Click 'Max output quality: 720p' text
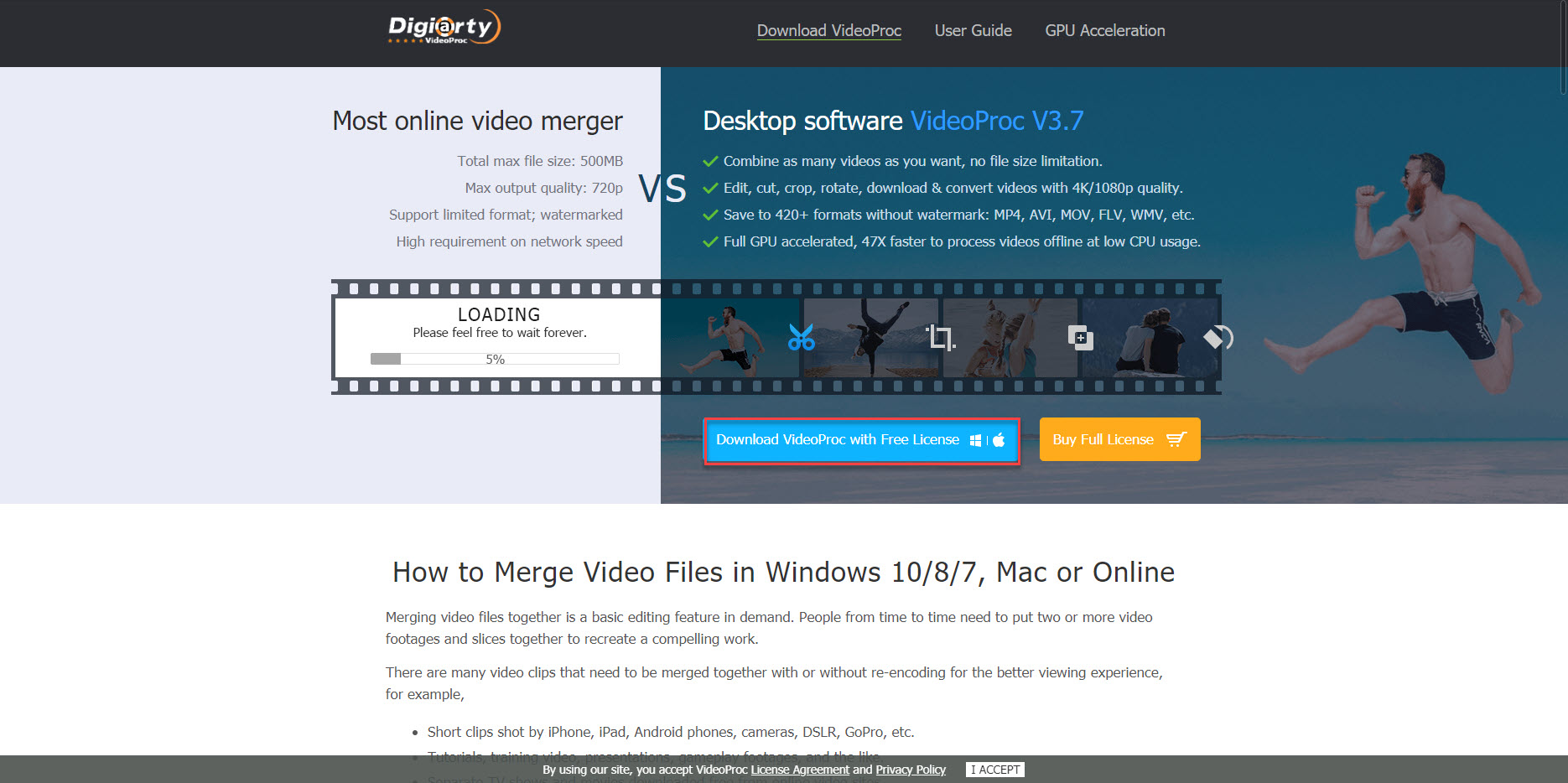Viewport: 1568px width, 783px height. [544, 188]
